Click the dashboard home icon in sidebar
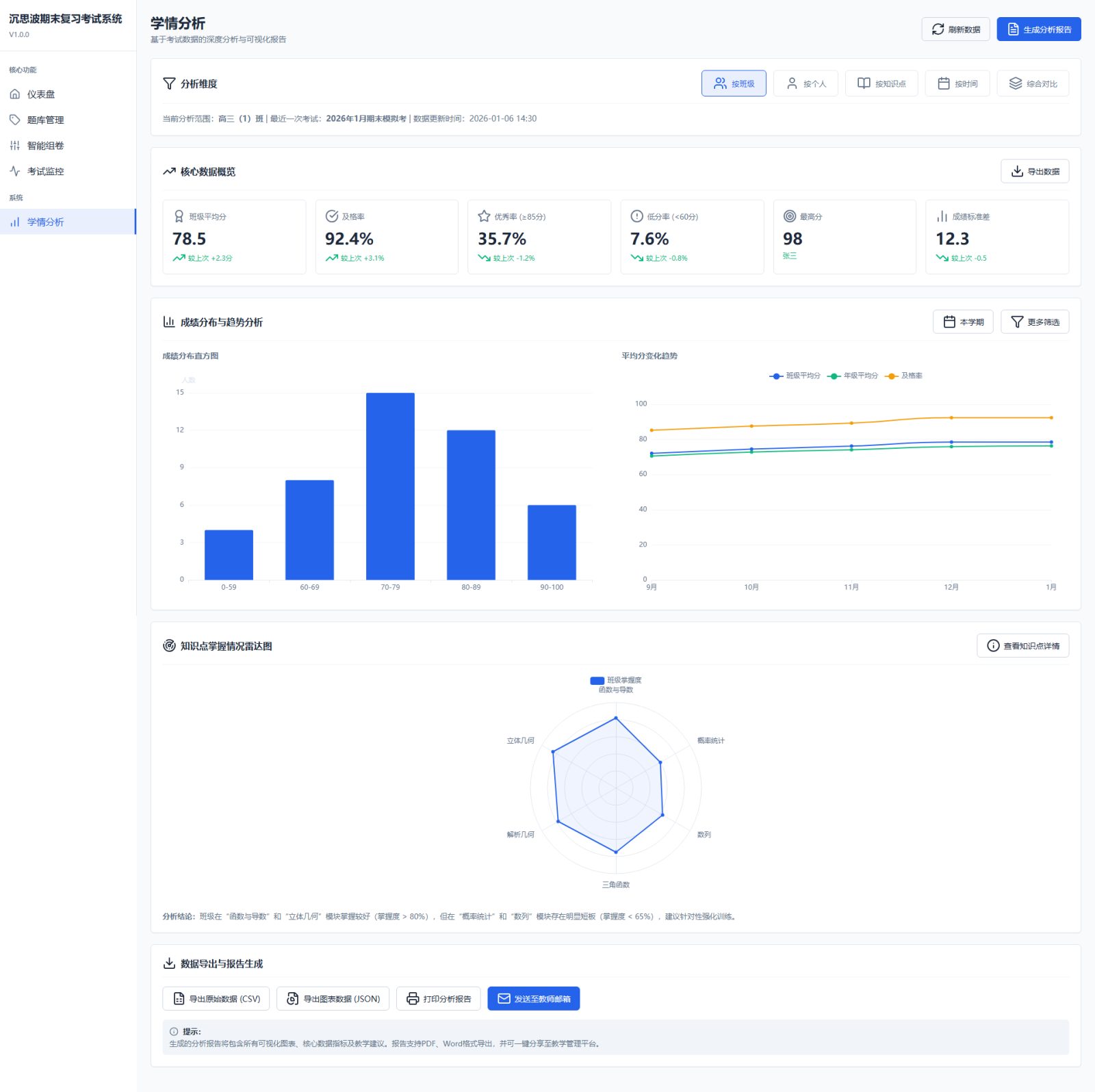The image size is (1095, 1092). tap(15, 94)
